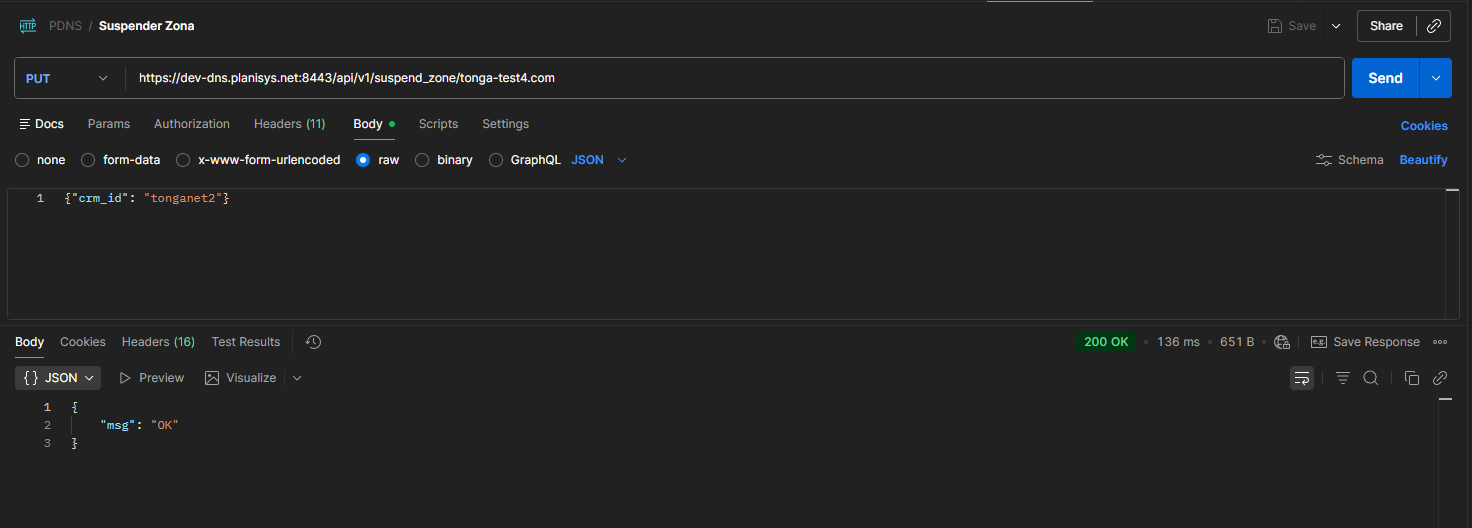Click the "msg": "OK" response line

click(139, 425)
